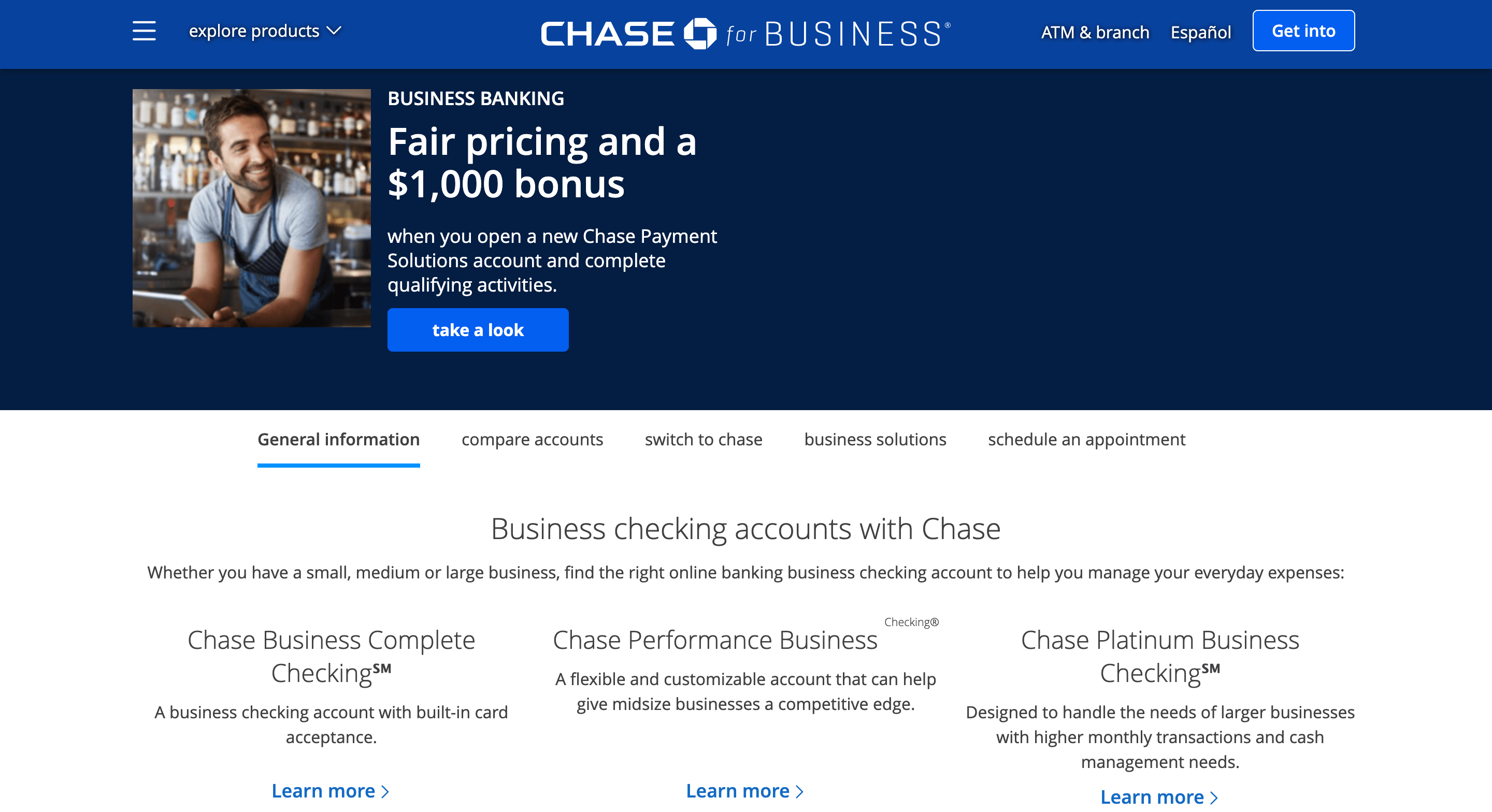The image size is (1492, 812).
Task: Go to business solutions tab
Action: (874, 440)
